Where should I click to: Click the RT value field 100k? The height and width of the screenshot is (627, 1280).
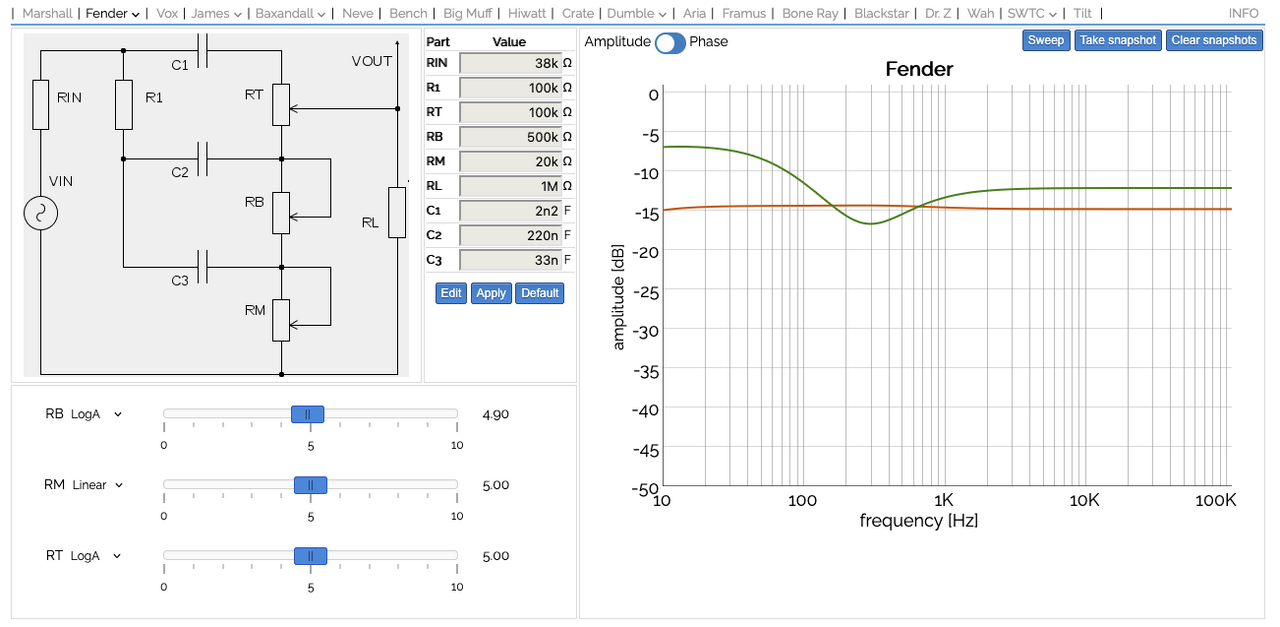coord(510,112)
